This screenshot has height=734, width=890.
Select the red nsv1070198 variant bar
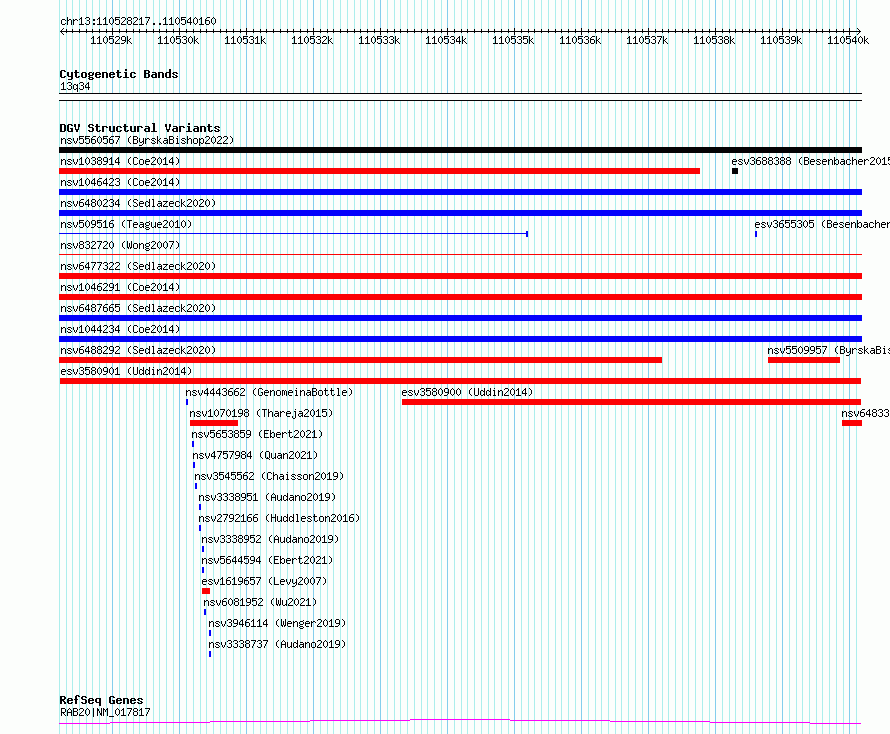214,423
